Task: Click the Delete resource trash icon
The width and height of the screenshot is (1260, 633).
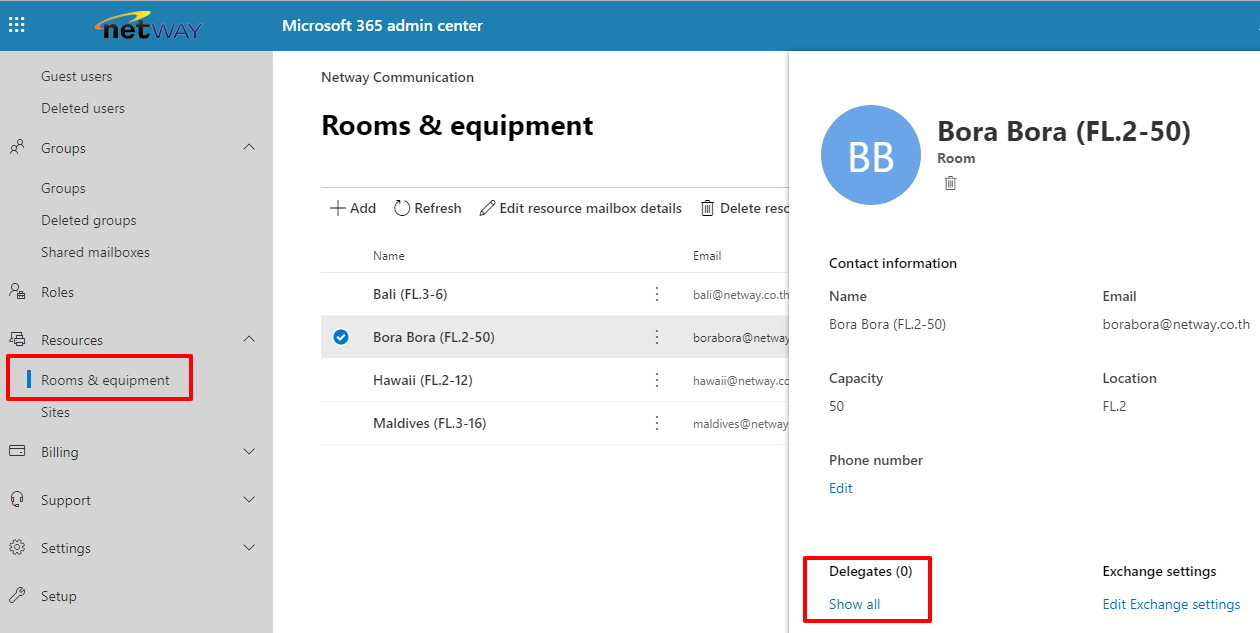Action: point(707,208)
